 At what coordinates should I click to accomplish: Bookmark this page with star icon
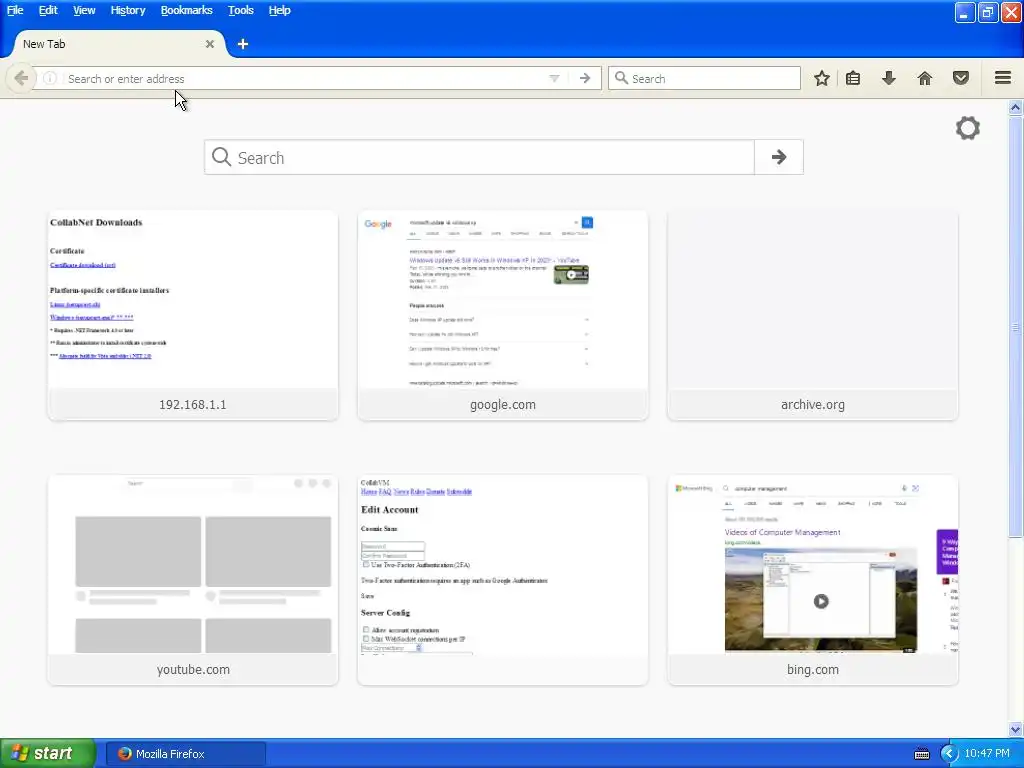point(822,78)
